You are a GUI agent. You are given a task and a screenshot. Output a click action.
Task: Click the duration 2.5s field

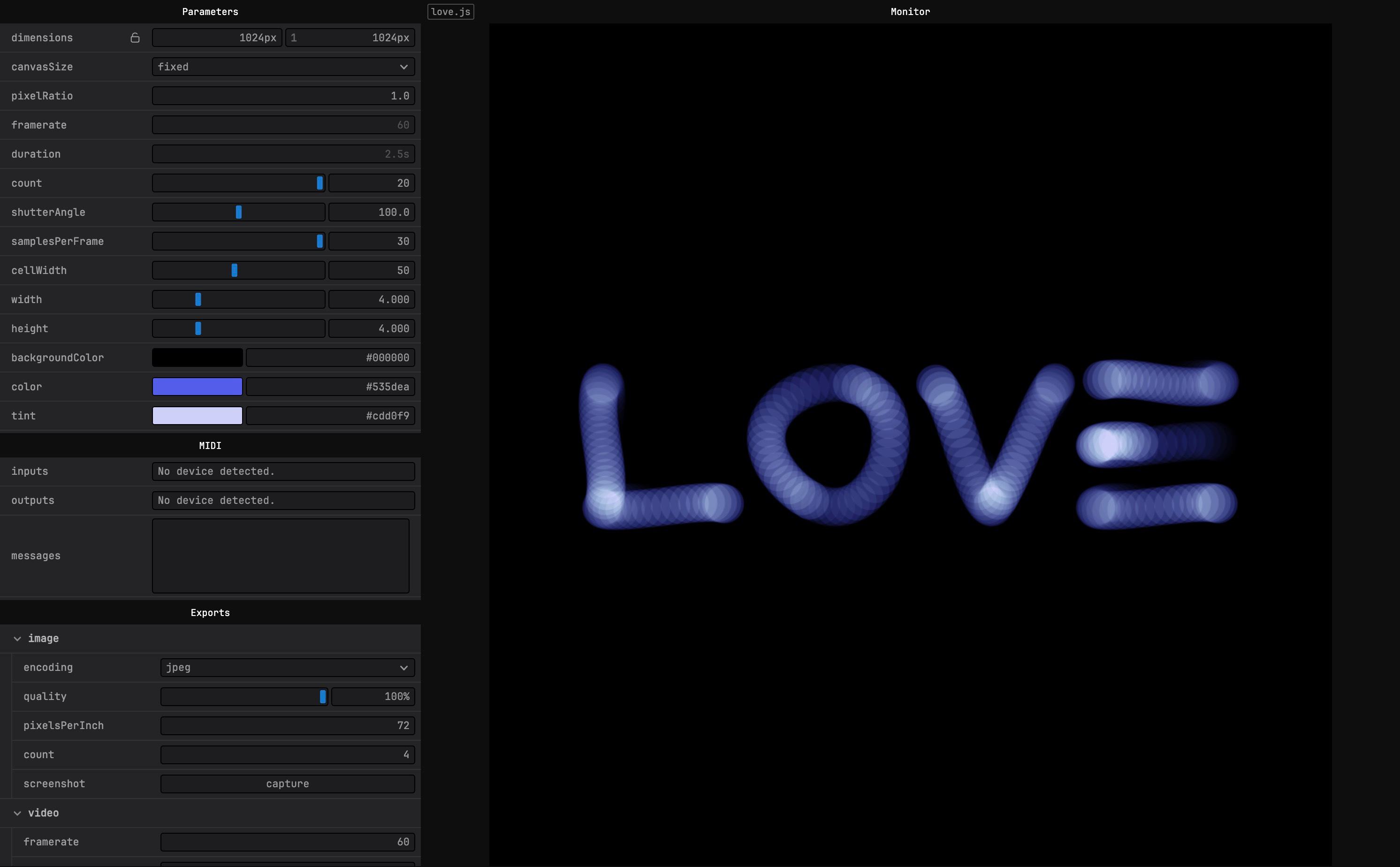[283, 154]
